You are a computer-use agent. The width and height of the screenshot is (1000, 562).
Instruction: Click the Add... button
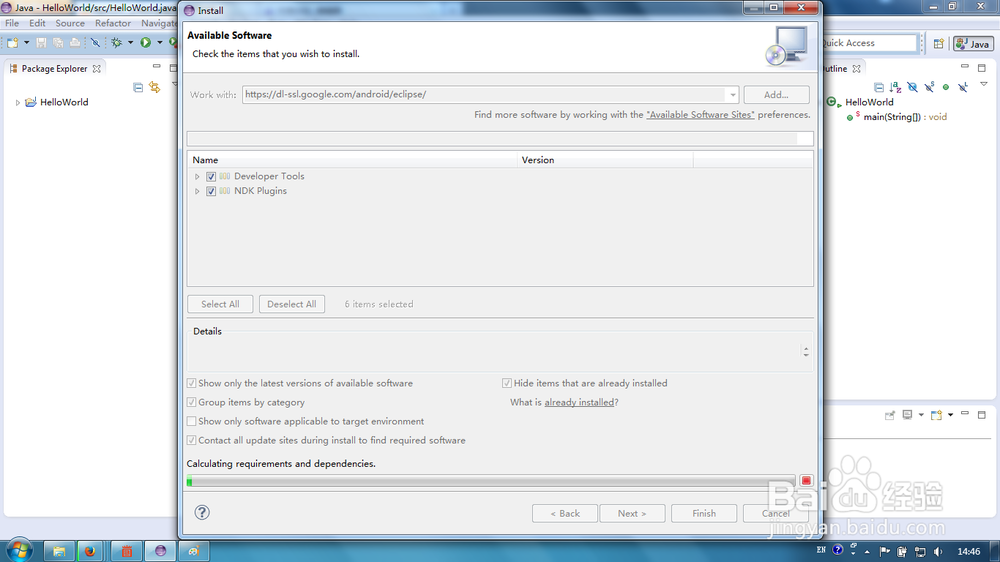coord(776,95)
